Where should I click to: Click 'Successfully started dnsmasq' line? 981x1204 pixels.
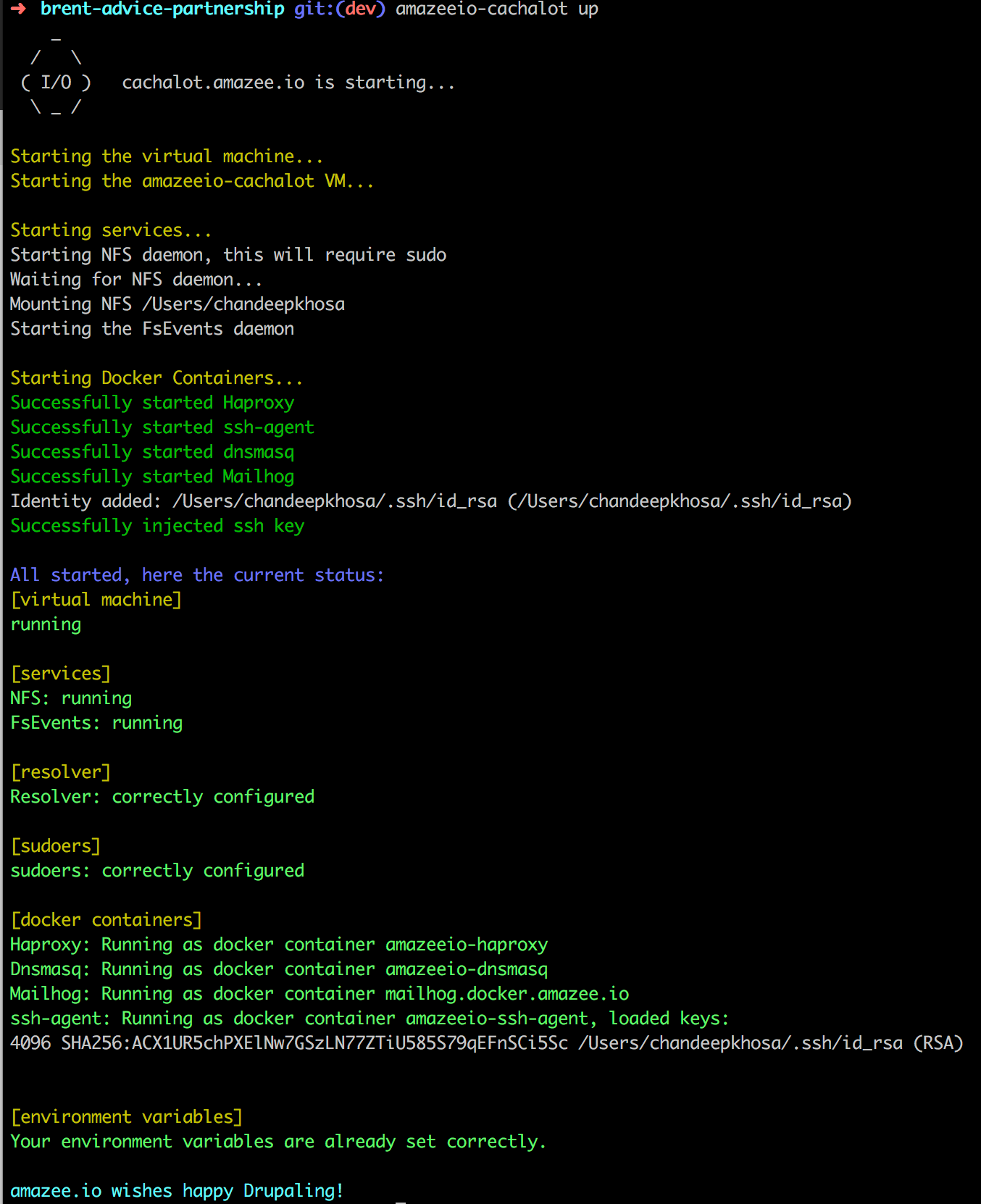point(152,452)
